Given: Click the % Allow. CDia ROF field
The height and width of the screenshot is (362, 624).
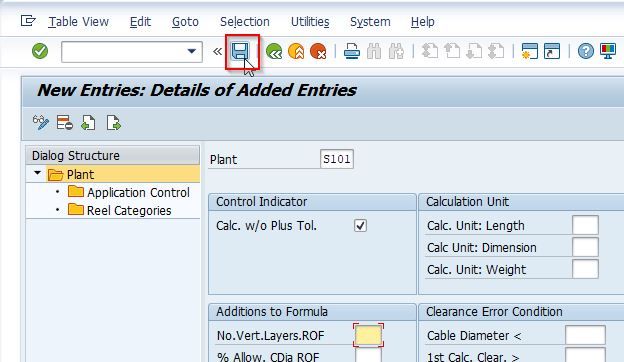Looking at the screenshot, I should [369, 355].
